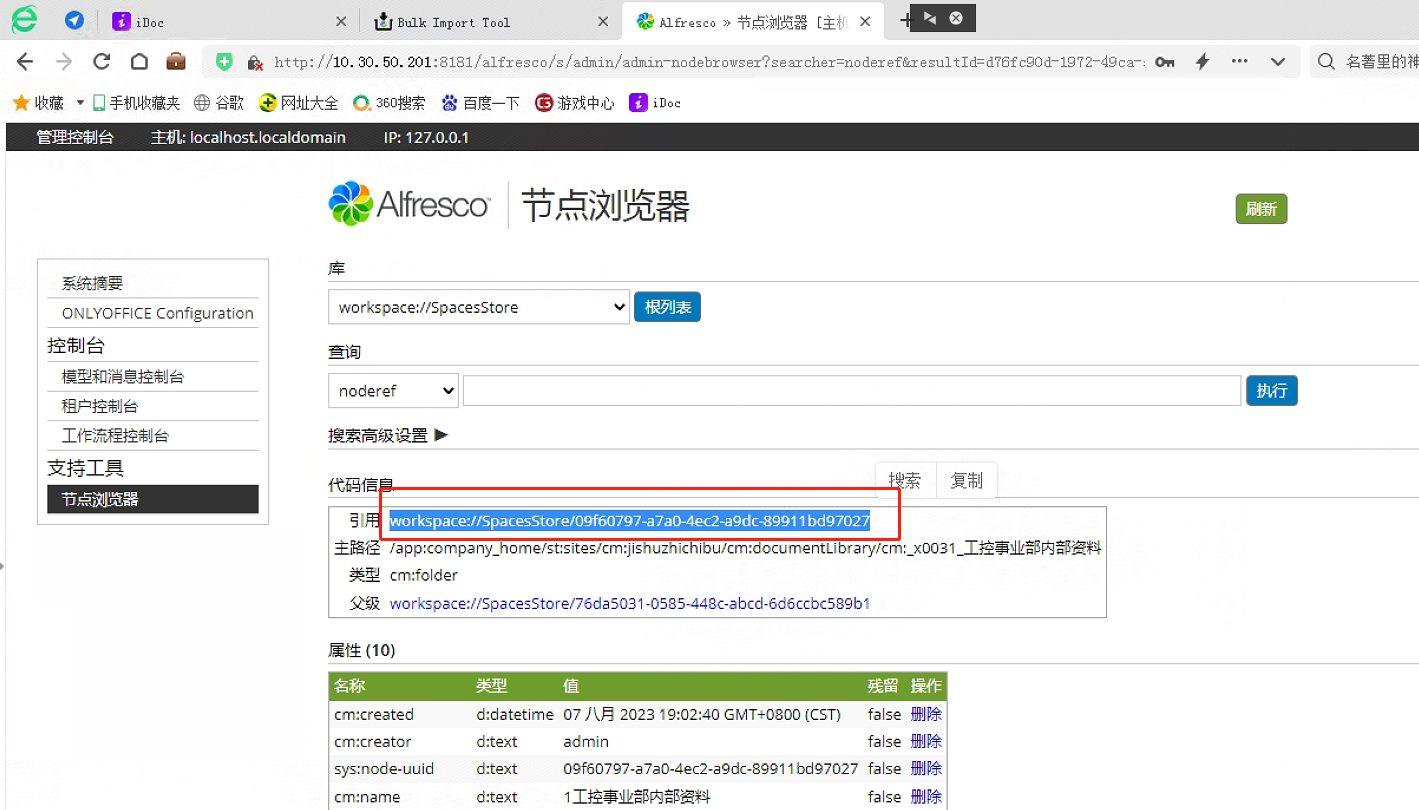Click the briefcase icon in the toolbar
The height and width of the screenshot is (810, 1419).
[x=176, y=62]
